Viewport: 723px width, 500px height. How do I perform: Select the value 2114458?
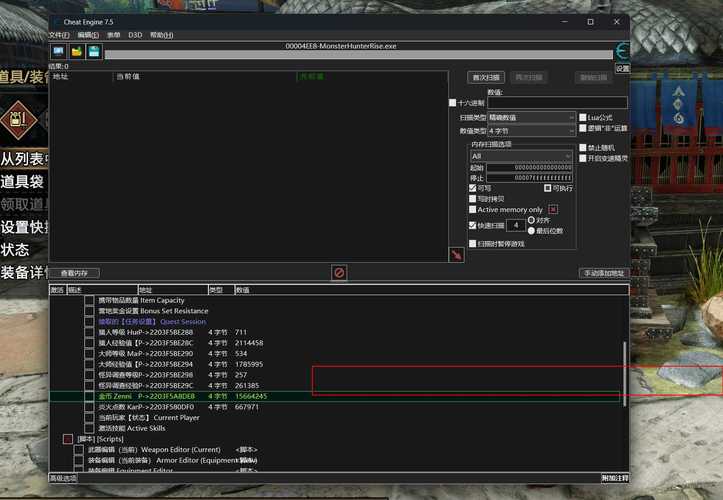pos(249,343)
